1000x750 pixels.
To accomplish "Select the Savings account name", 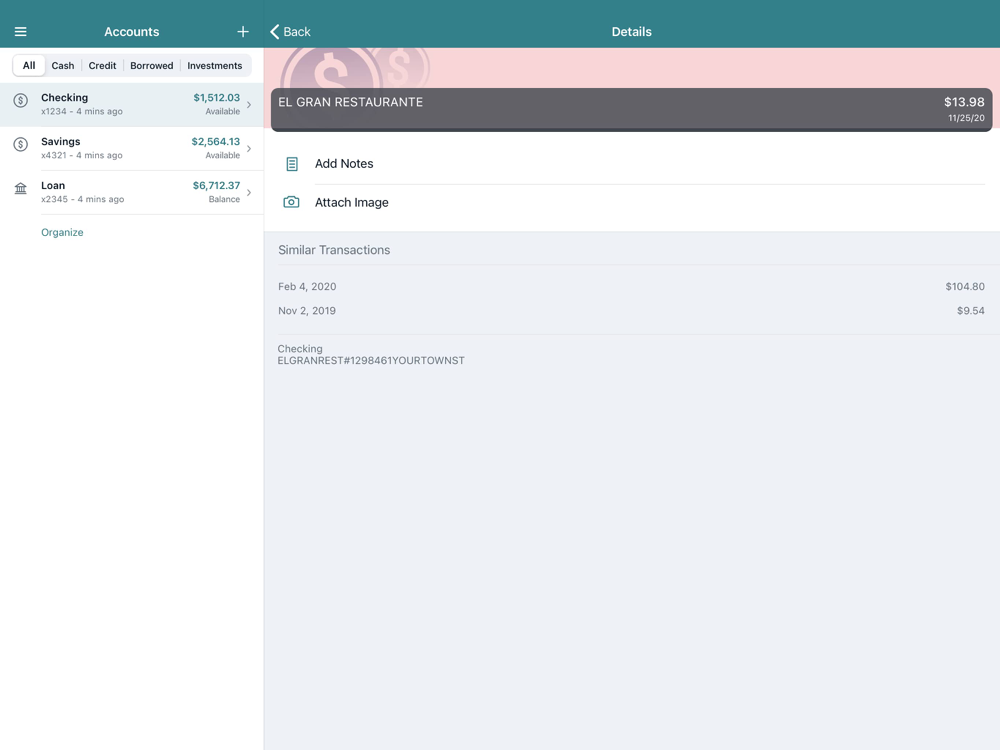I will tap(61, 142).
